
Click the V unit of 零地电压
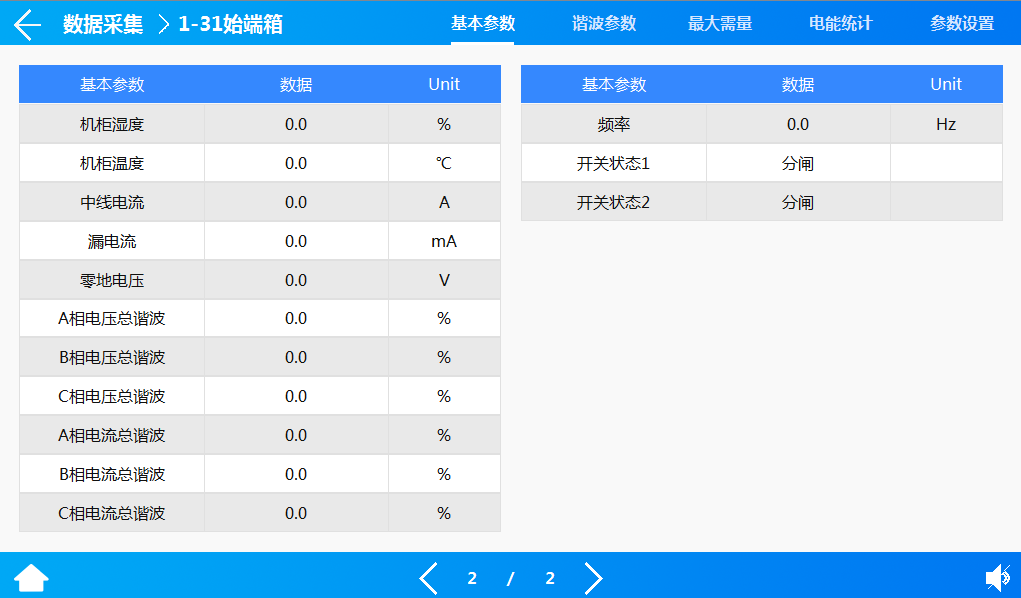click(444, 281)
